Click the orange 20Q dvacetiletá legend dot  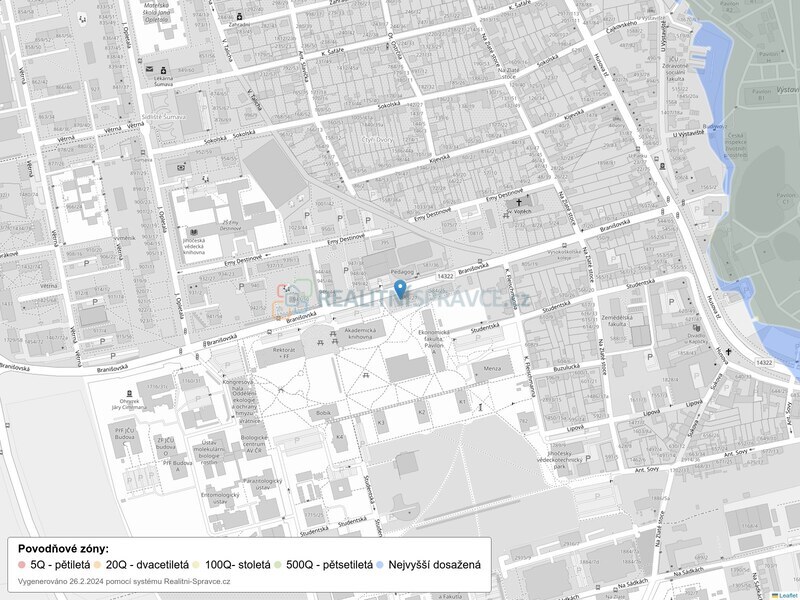[x=98, y=564]
